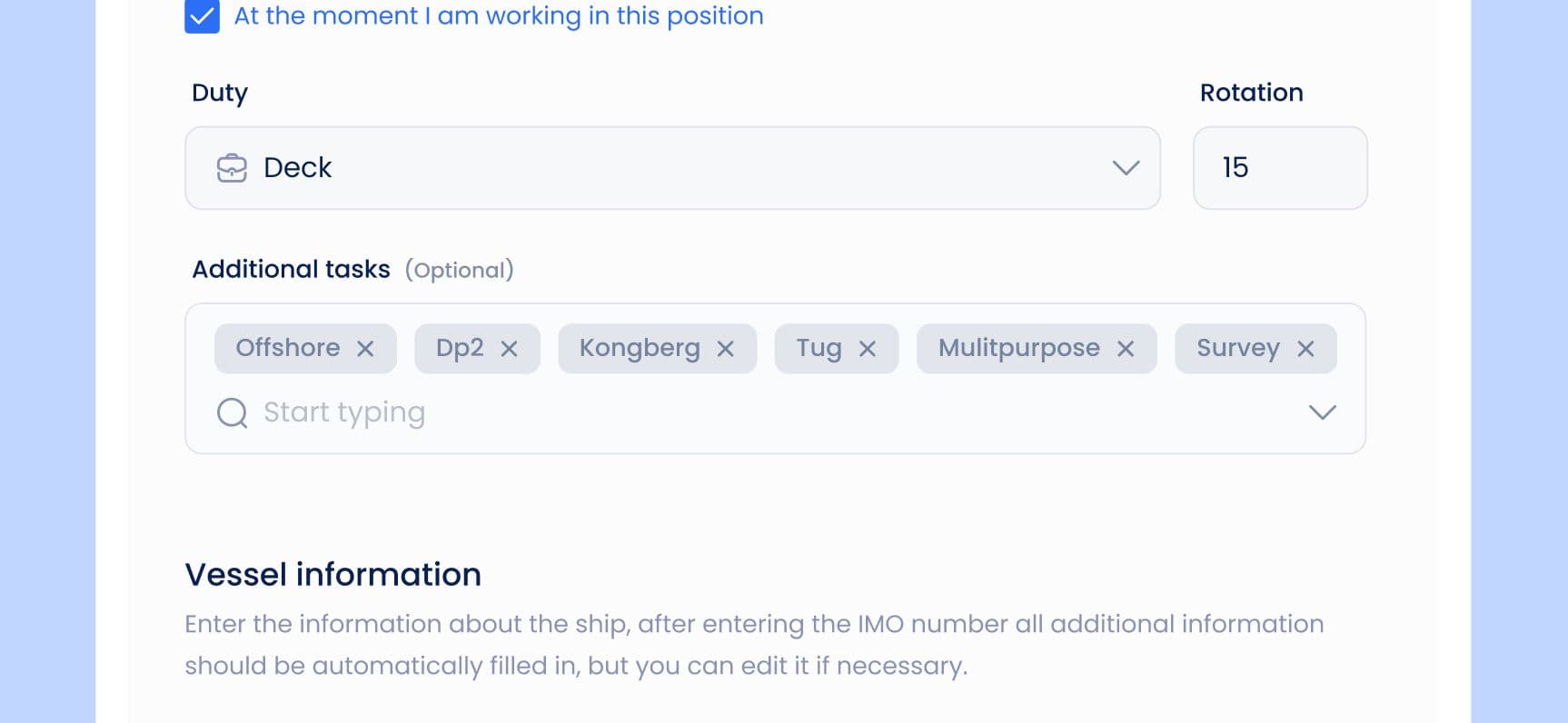Click the Vessel information heading

(x=332, y=575)
